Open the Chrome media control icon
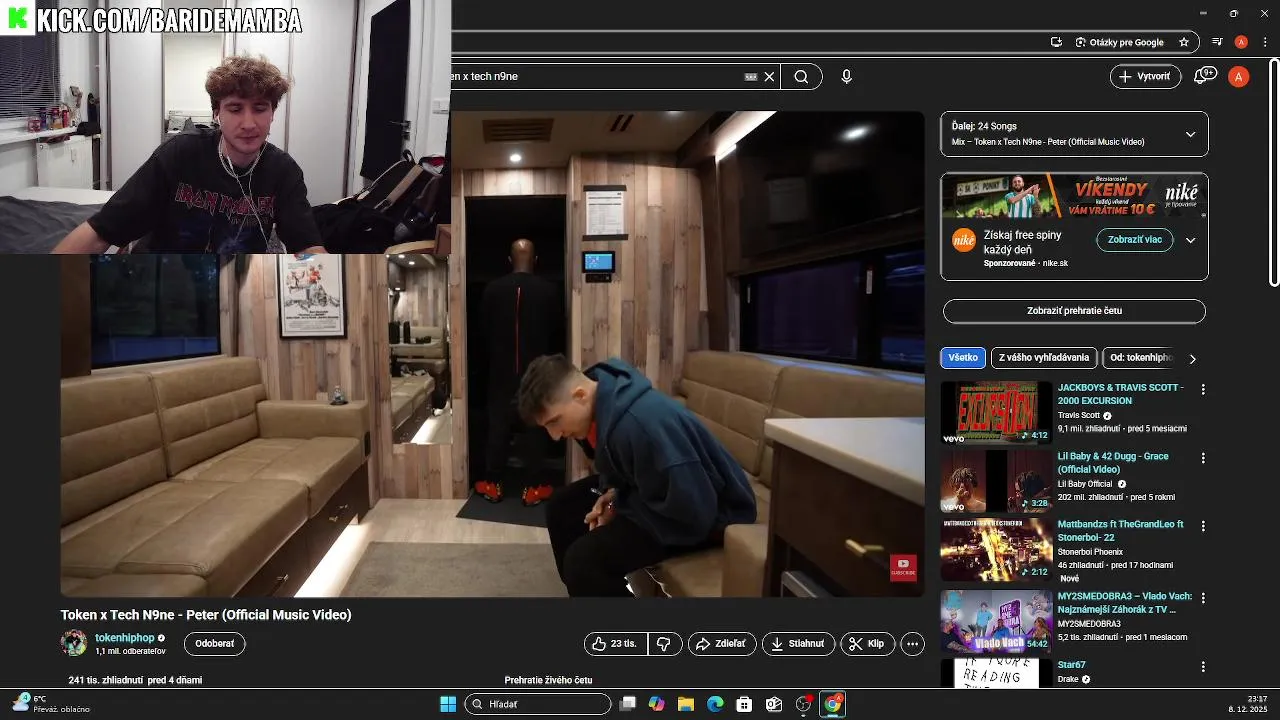Screen dimensions: 1280x720 click(x=1217, y=42)
